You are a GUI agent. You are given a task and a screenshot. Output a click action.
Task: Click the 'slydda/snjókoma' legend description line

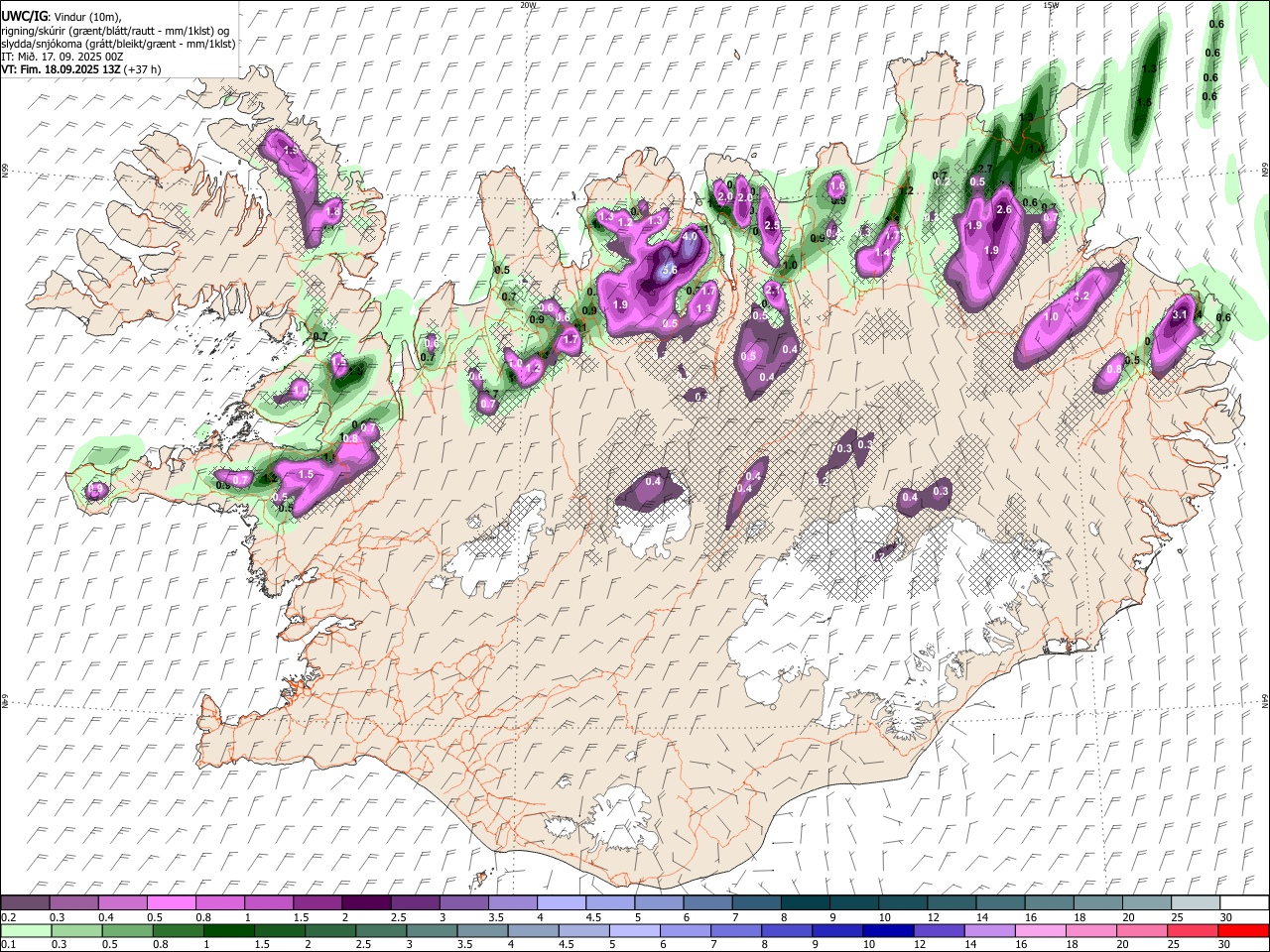[119, 44]
